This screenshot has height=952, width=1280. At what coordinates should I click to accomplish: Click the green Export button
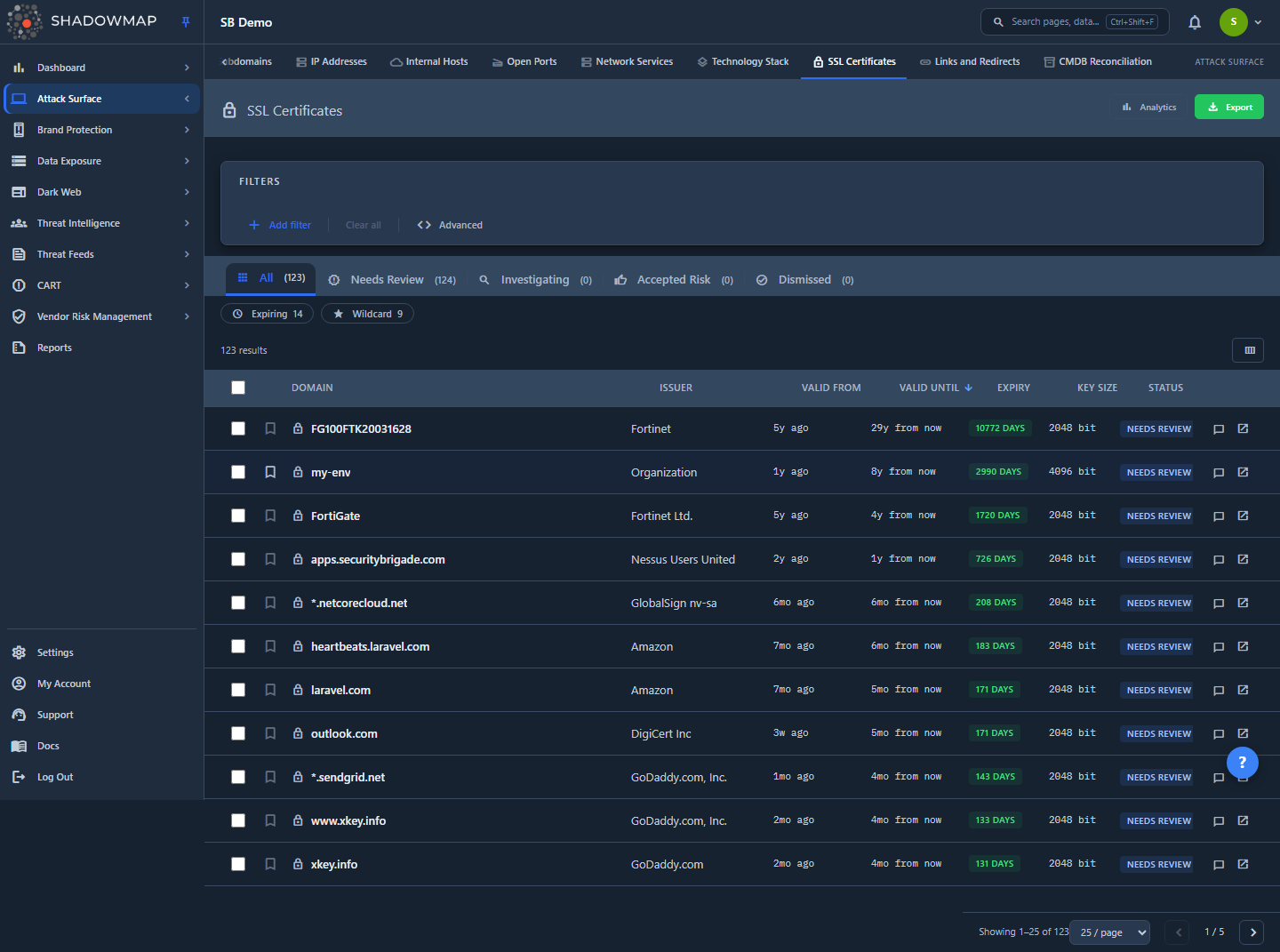[x=1229, y=108]
